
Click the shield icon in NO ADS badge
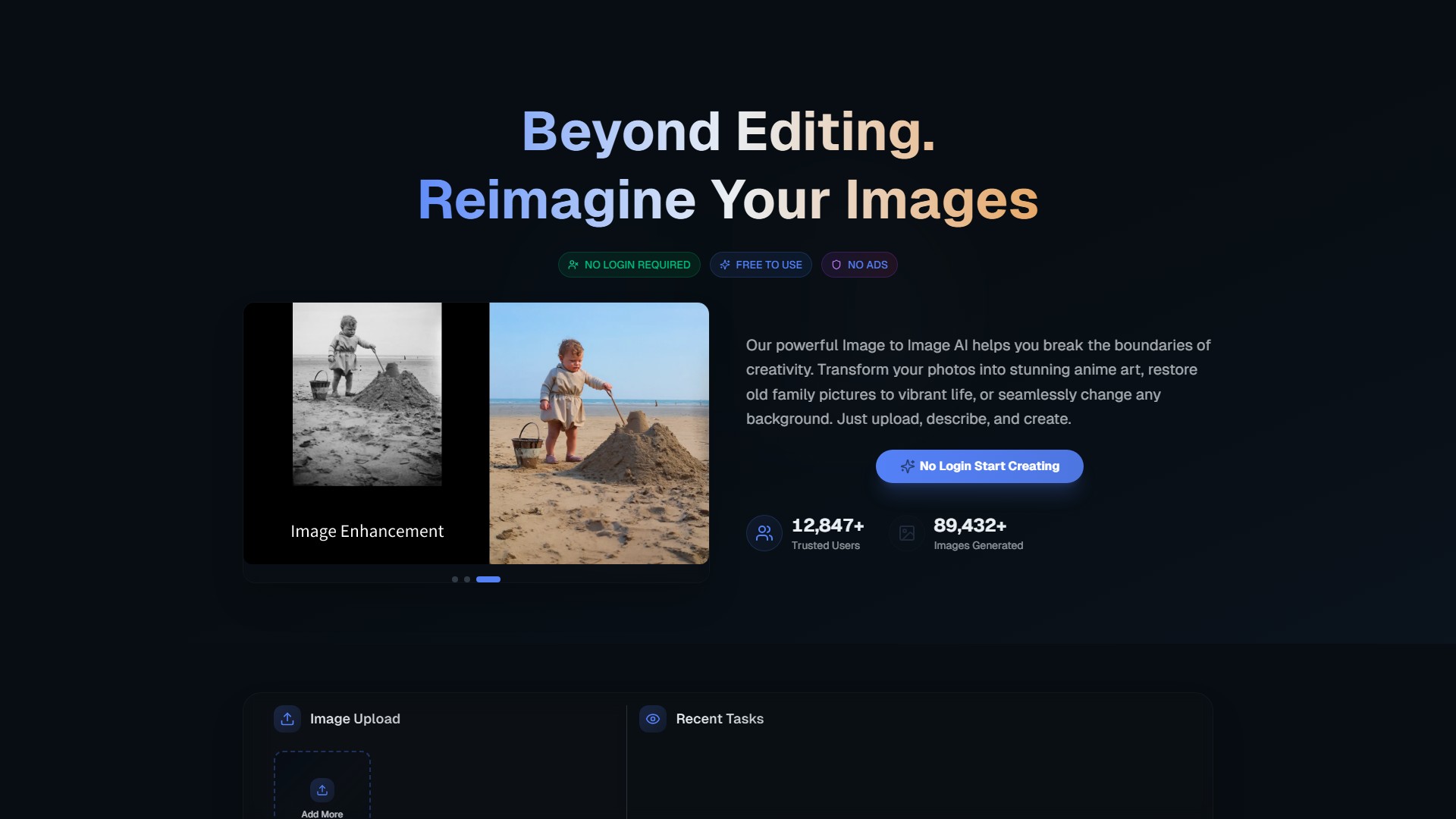(x=836, y=265)
